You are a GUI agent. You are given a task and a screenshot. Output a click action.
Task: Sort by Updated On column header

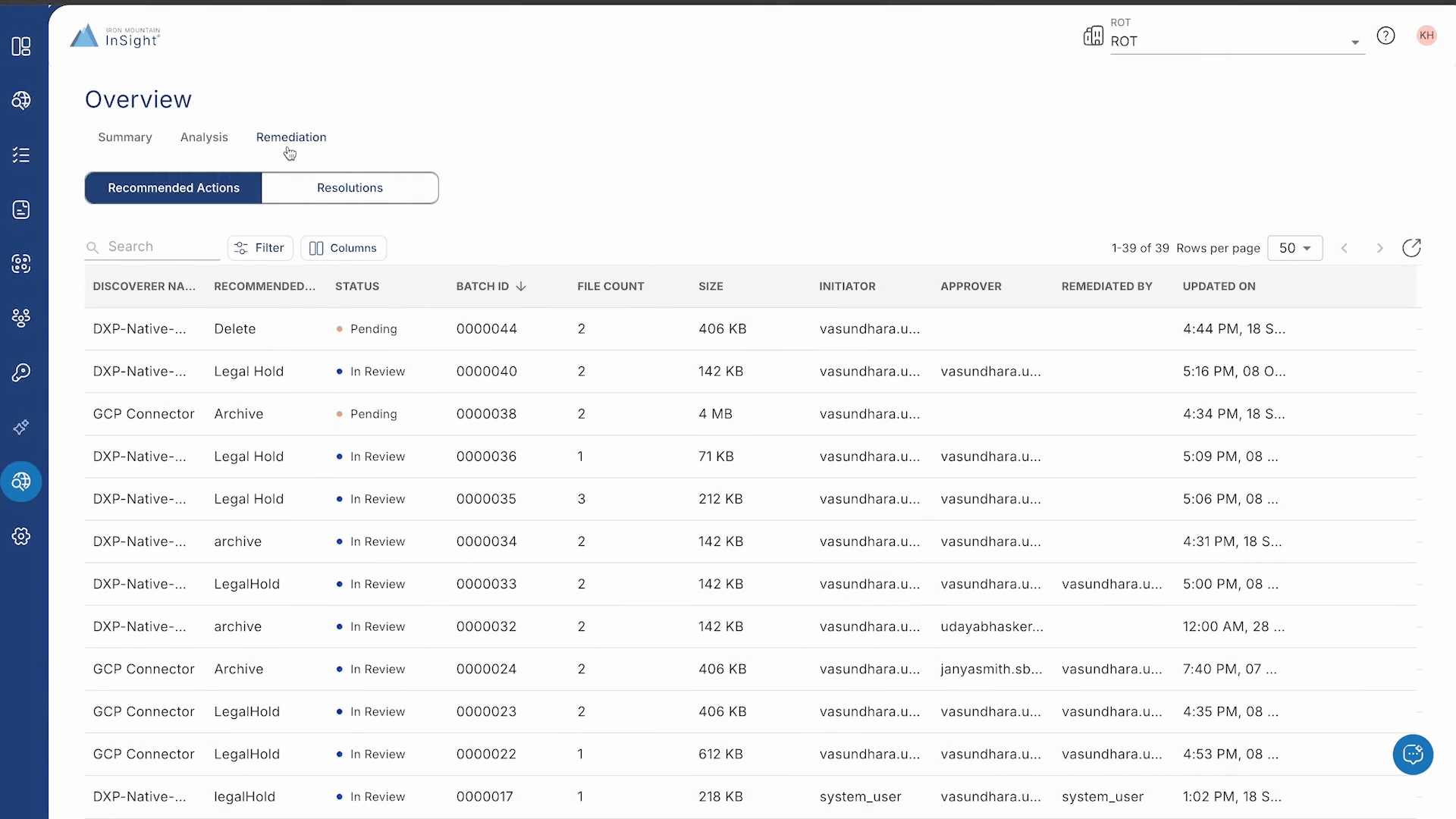[1219, 286]
